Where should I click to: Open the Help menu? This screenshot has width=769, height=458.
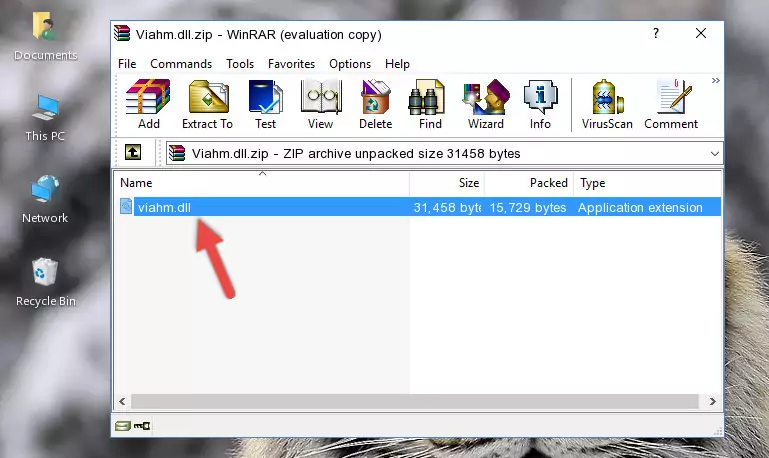(397, 64)
